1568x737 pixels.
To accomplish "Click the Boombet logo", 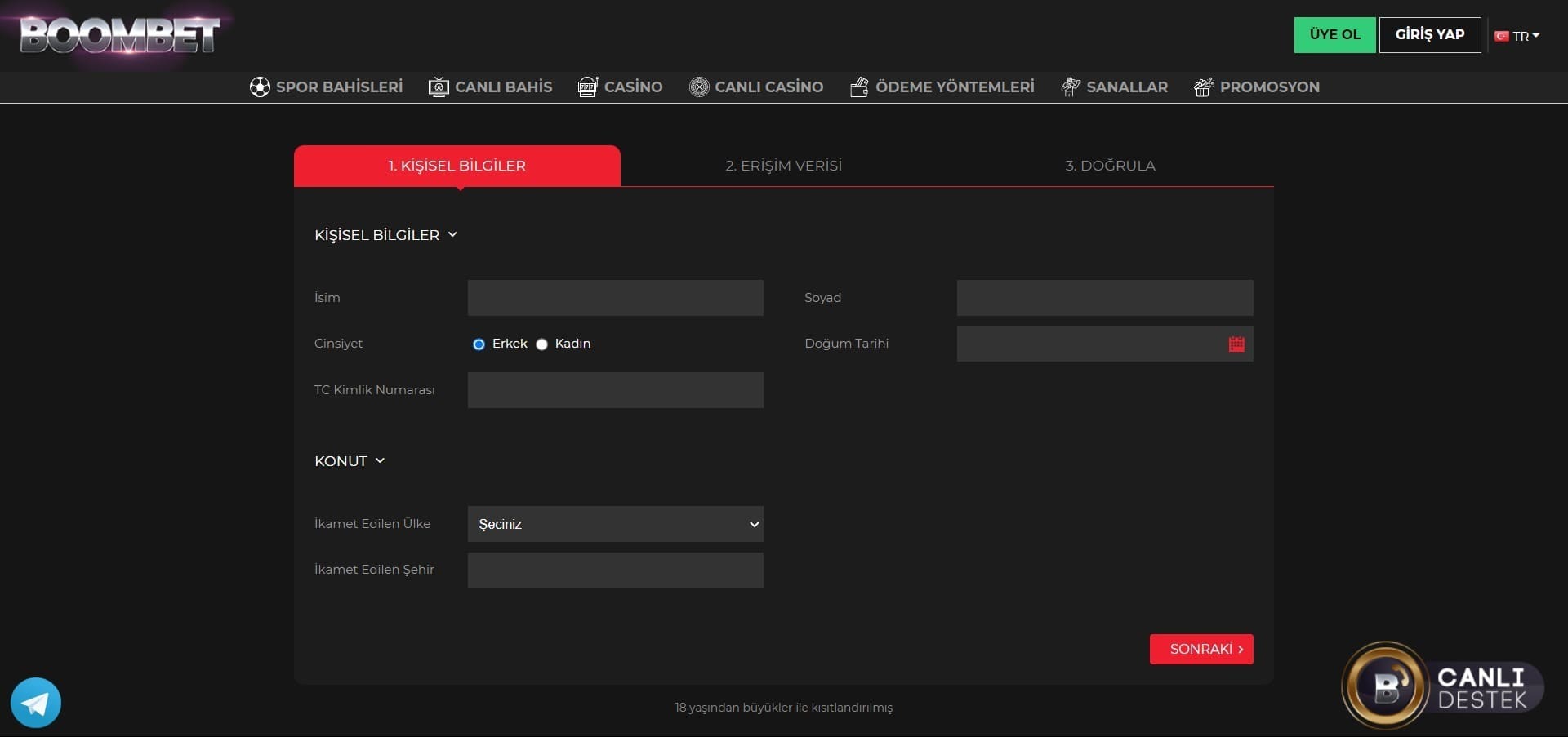I will coord(120,36).
